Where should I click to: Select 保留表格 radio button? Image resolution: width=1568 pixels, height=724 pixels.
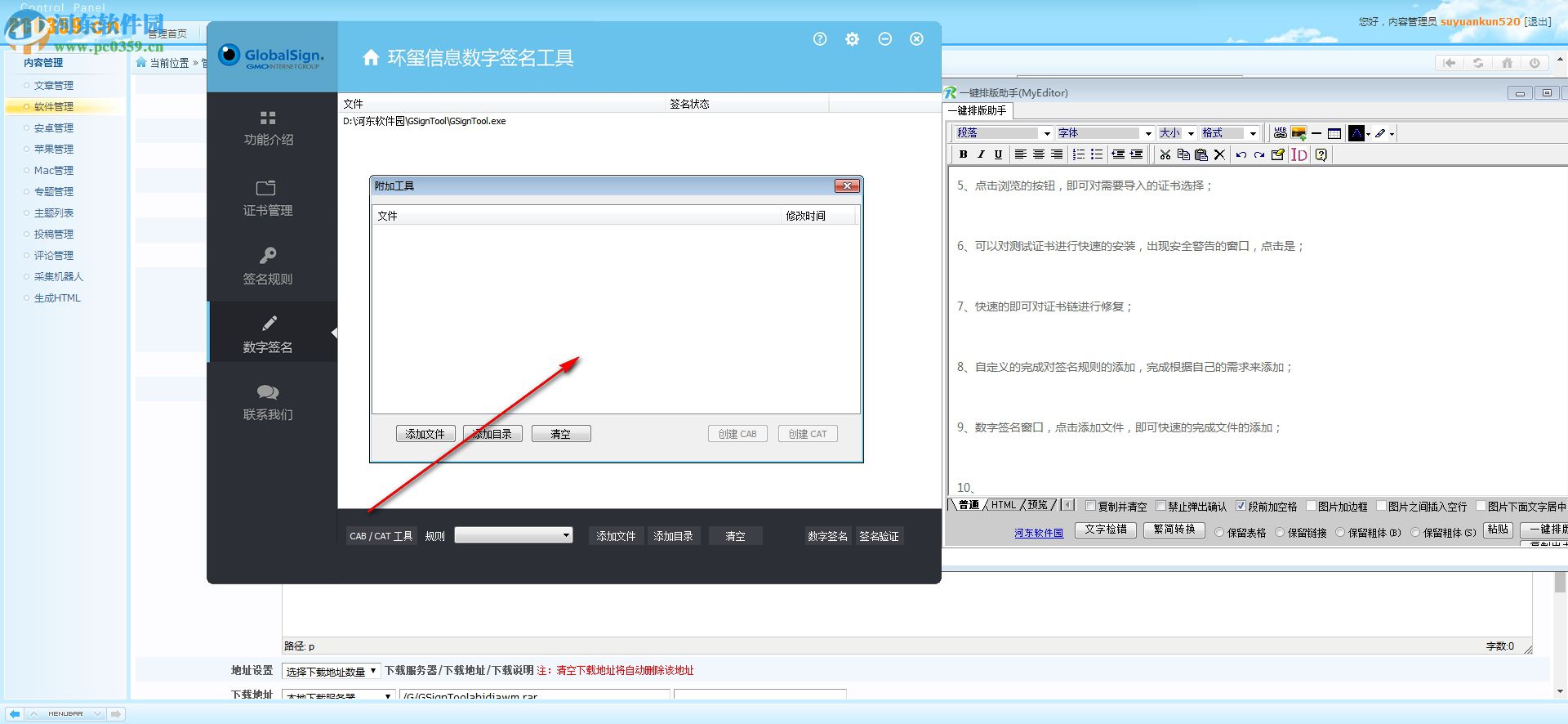pos(1219,533)
